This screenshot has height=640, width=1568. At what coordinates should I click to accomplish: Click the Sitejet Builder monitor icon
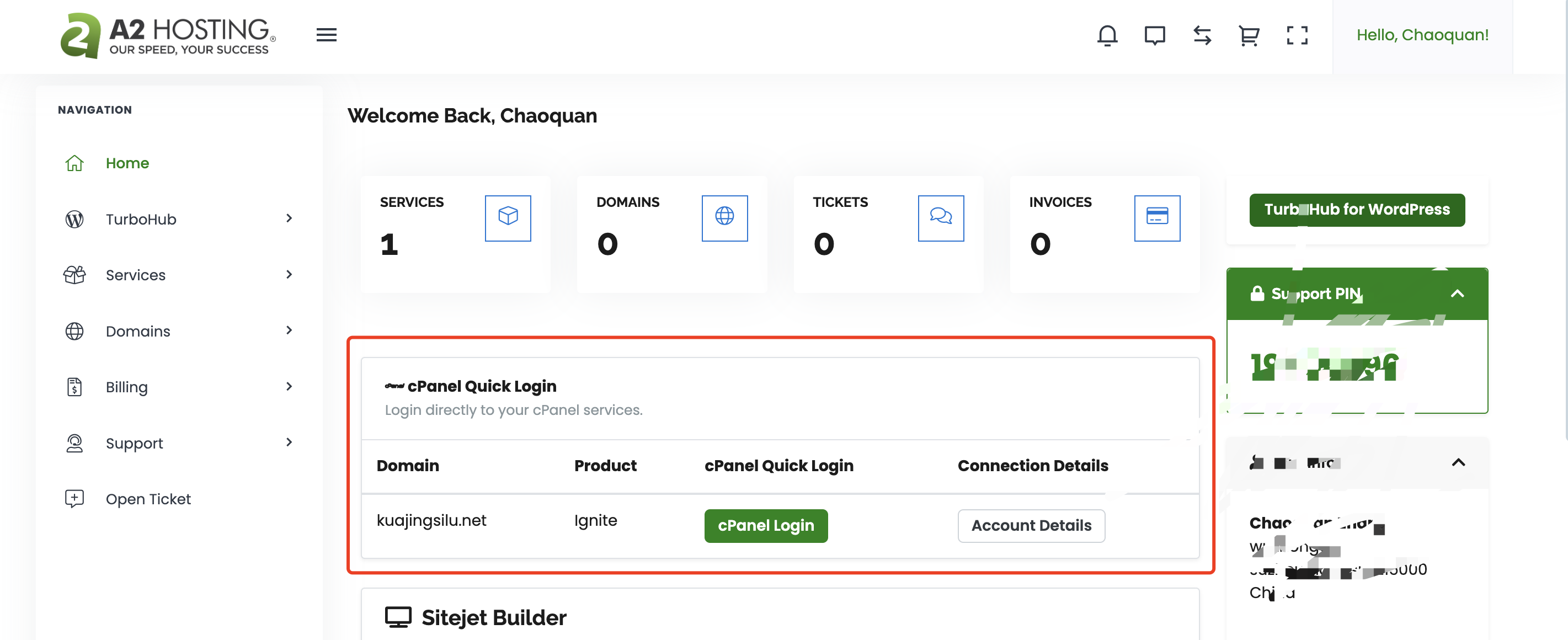(398, 617)
